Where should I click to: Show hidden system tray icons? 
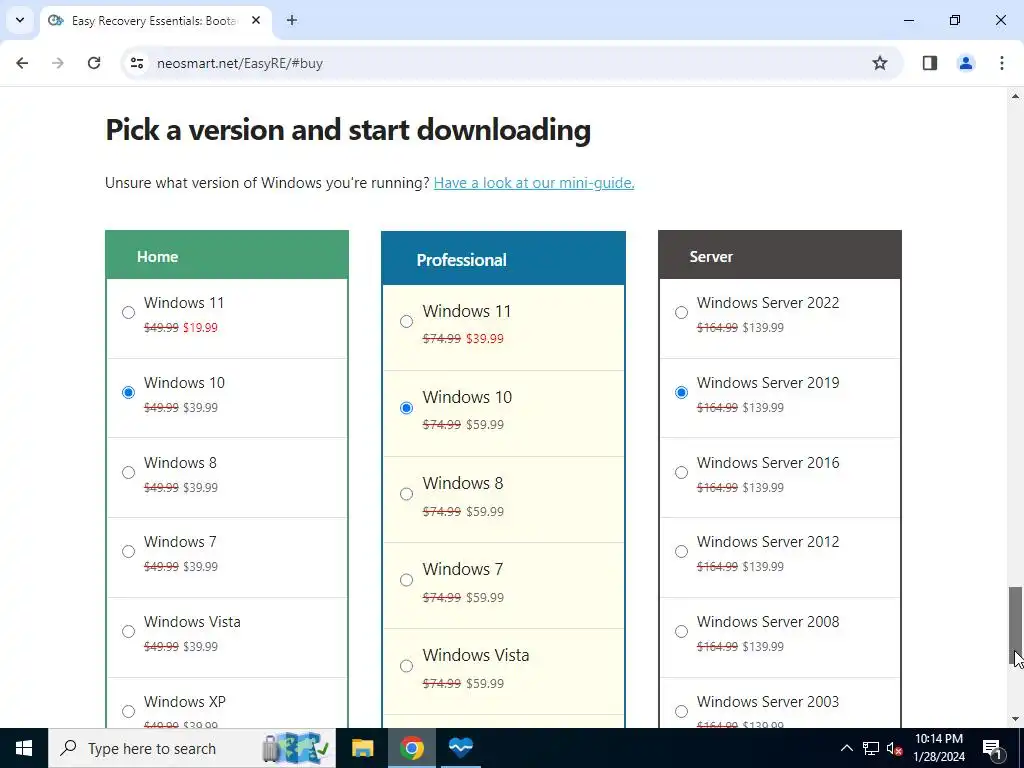[x=846, y=748]
